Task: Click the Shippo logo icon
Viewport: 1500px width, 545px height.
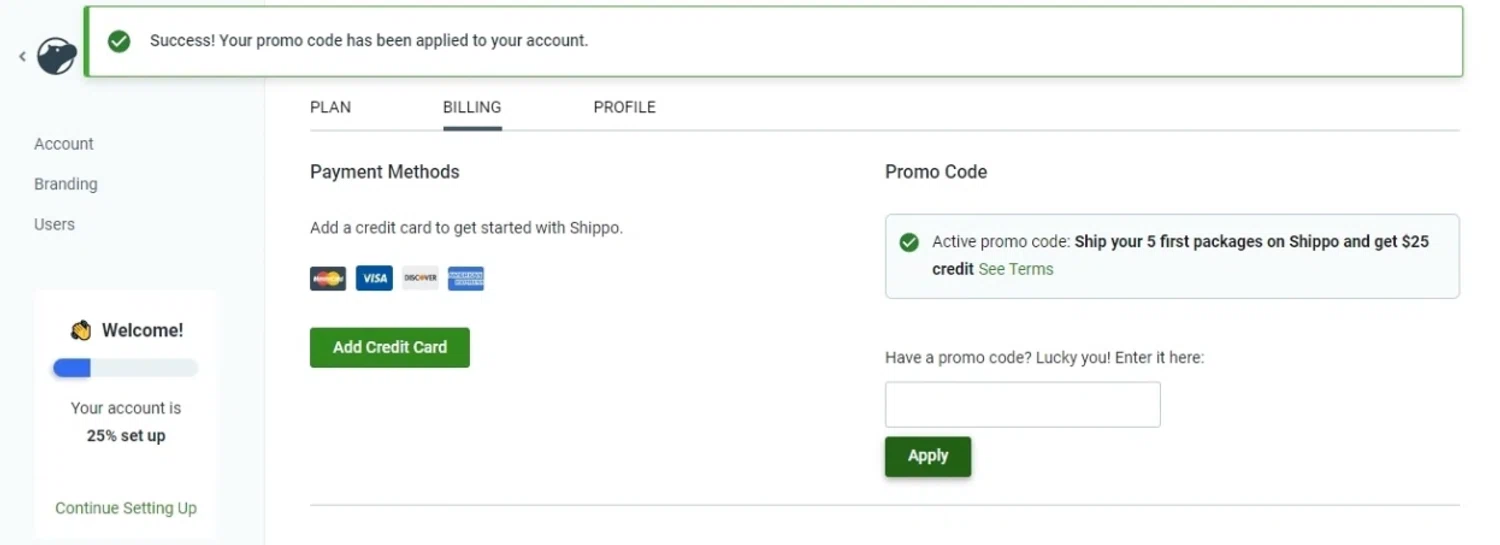Action: pyautogui.click(x=57, y=56)
